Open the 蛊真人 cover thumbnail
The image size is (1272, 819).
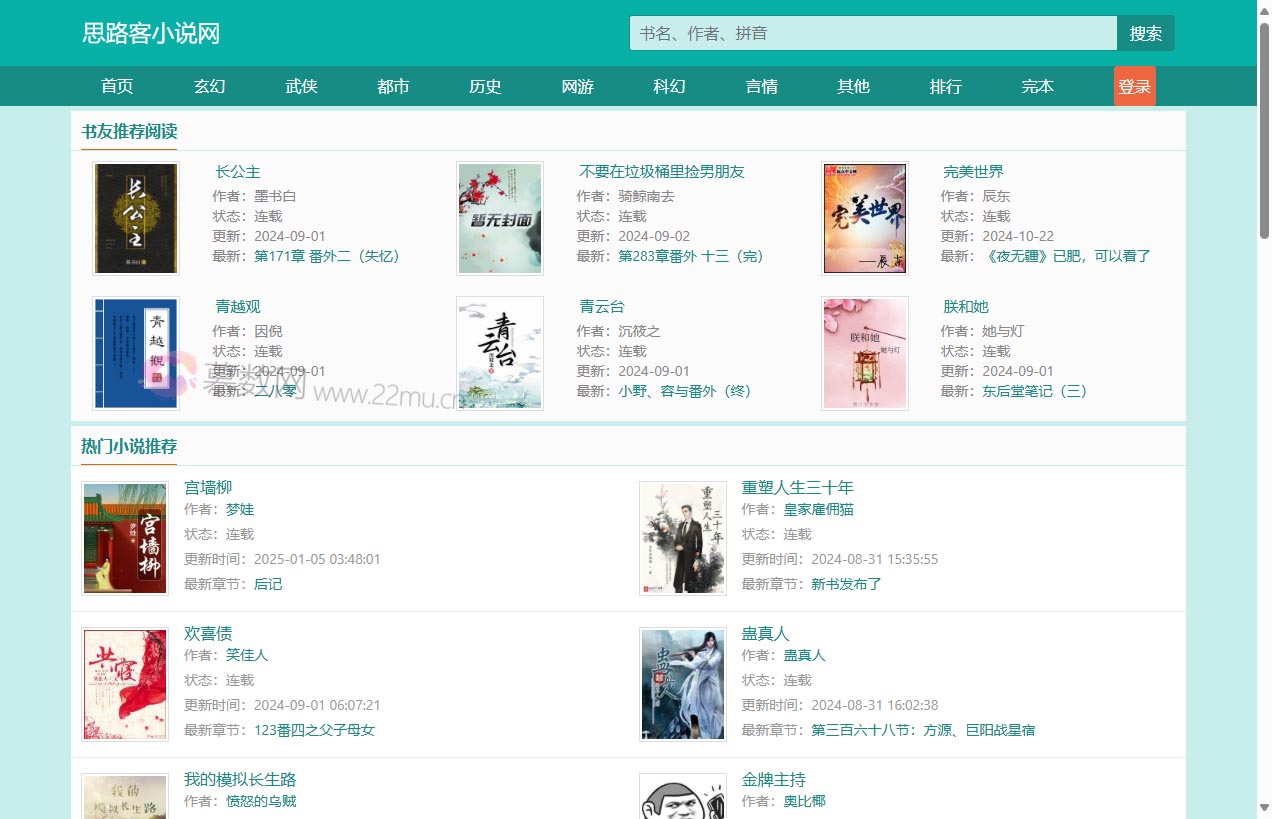click(683, 684)
